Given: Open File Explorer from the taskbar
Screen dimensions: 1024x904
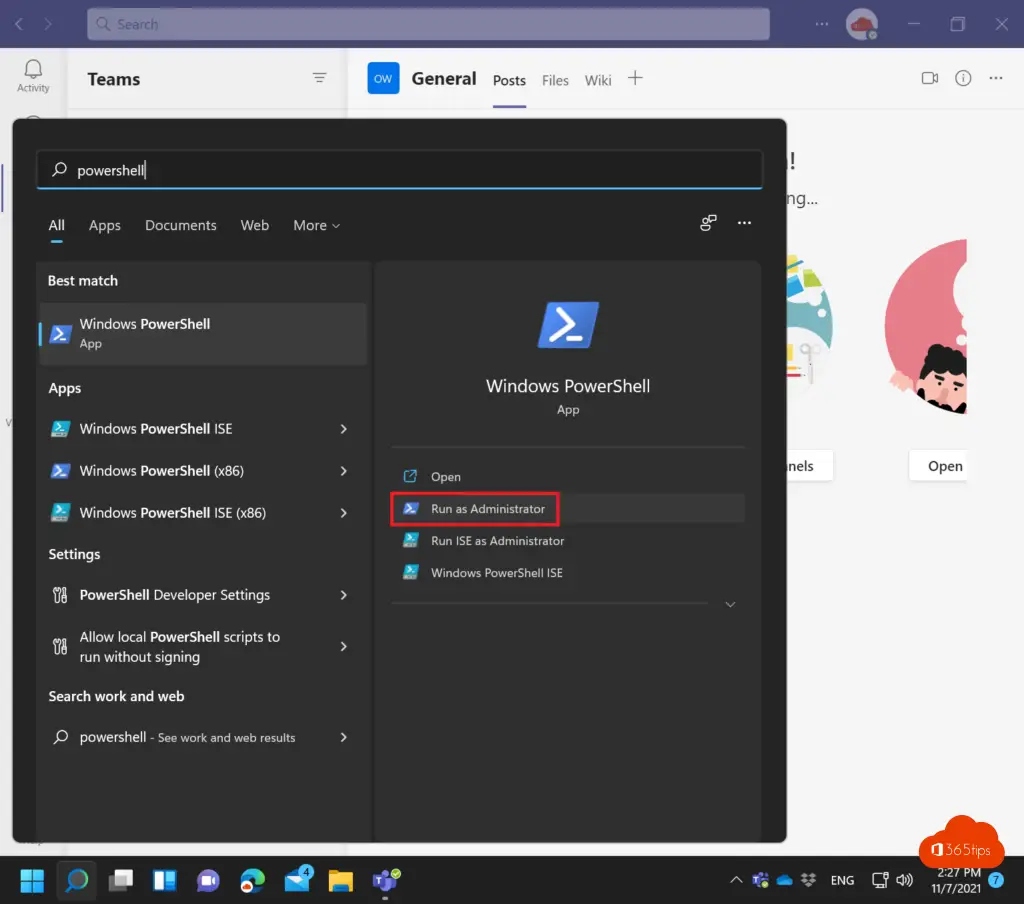Looking at the screenshot, I should coord(341,880).
